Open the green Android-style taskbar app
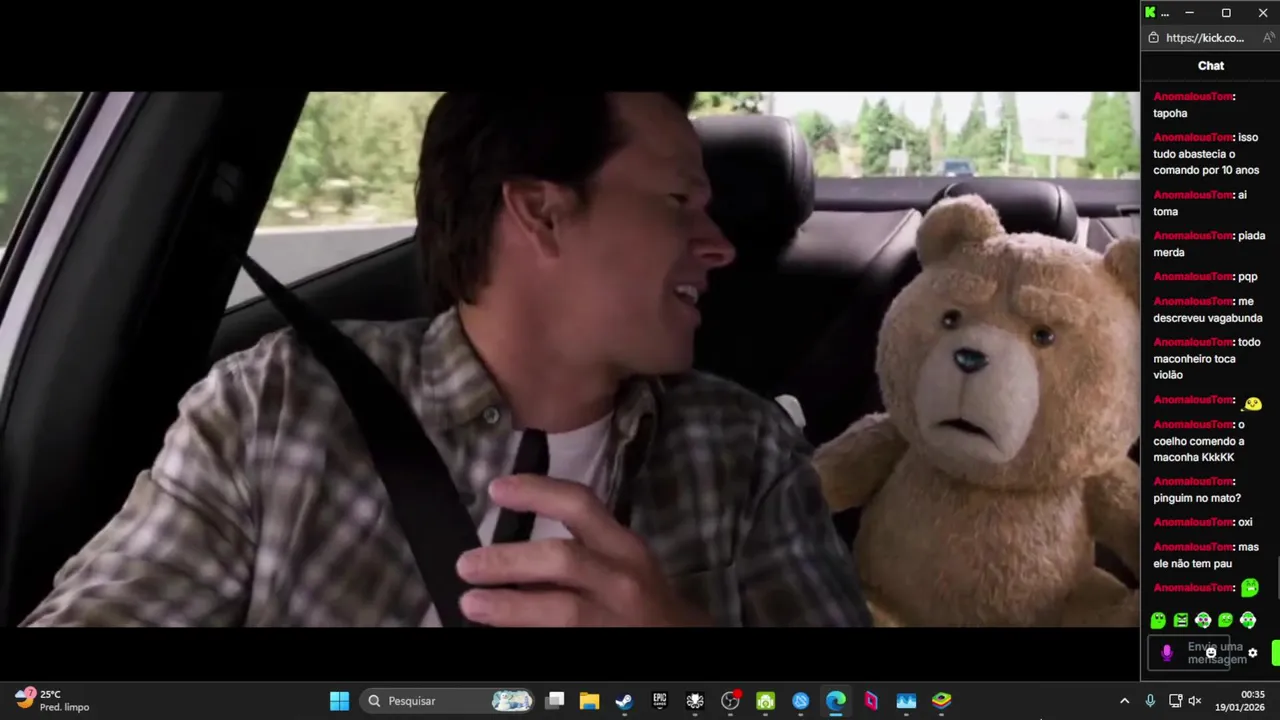 765,701
